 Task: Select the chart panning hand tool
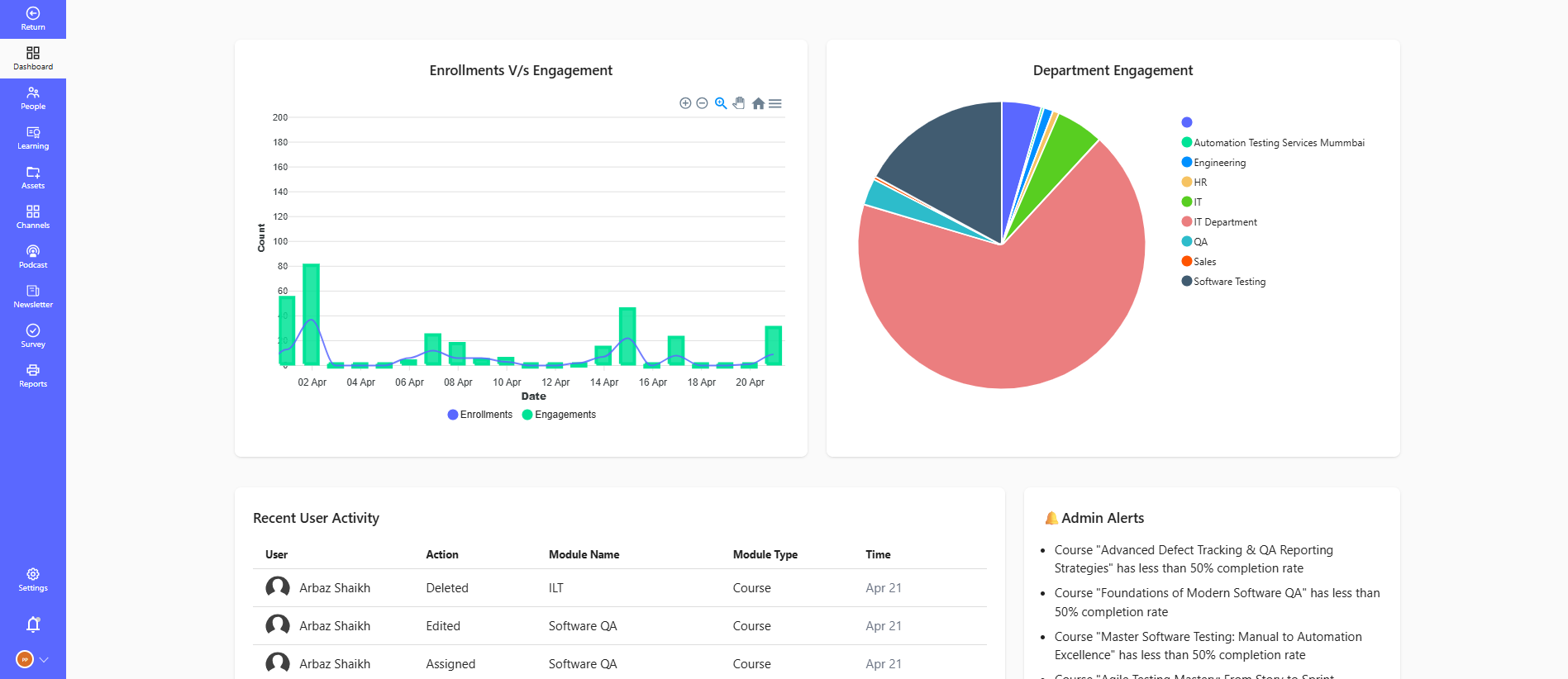(x=739, y=103)
